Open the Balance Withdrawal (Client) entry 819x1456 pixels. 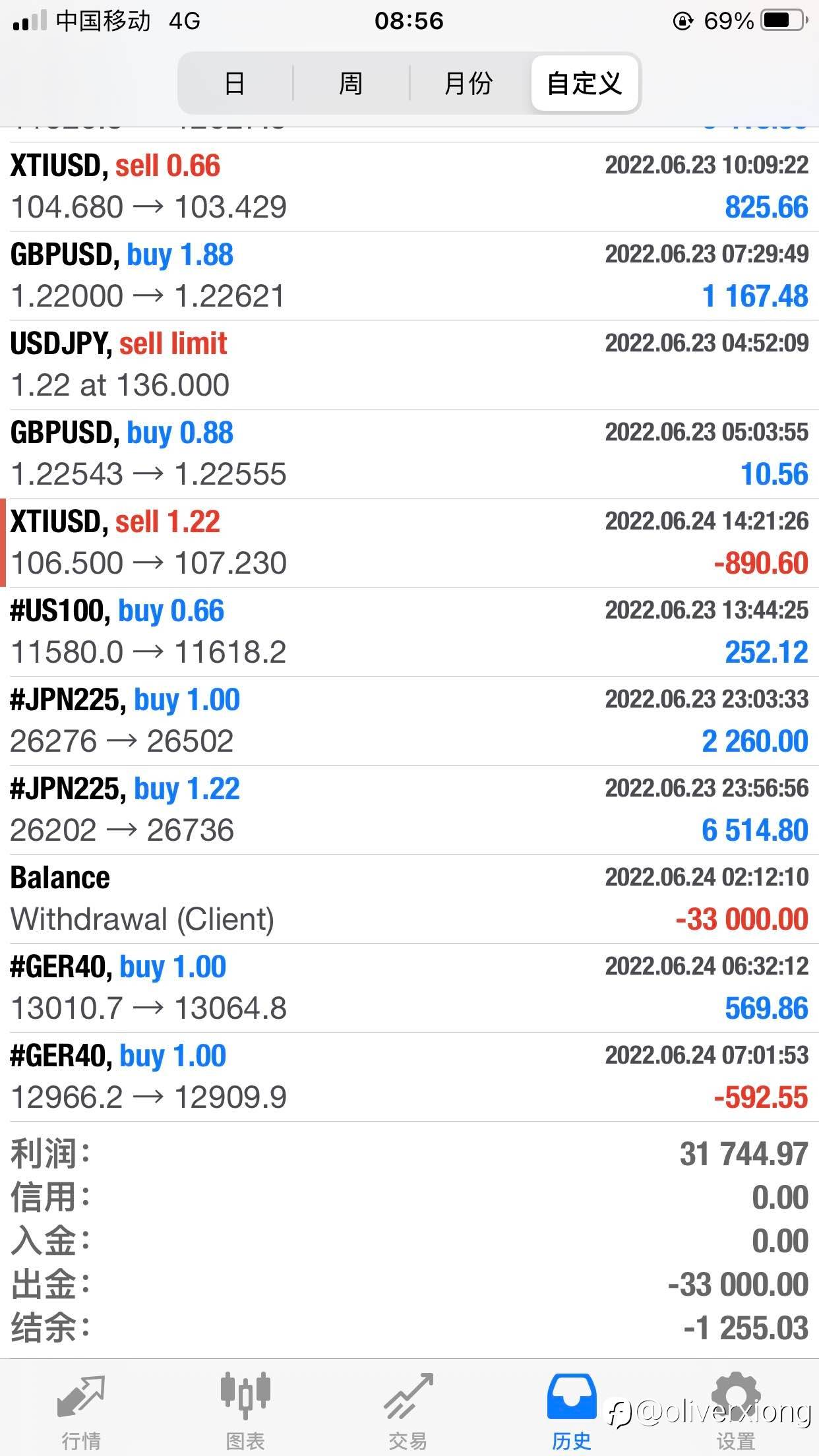[x=409, y=899]
